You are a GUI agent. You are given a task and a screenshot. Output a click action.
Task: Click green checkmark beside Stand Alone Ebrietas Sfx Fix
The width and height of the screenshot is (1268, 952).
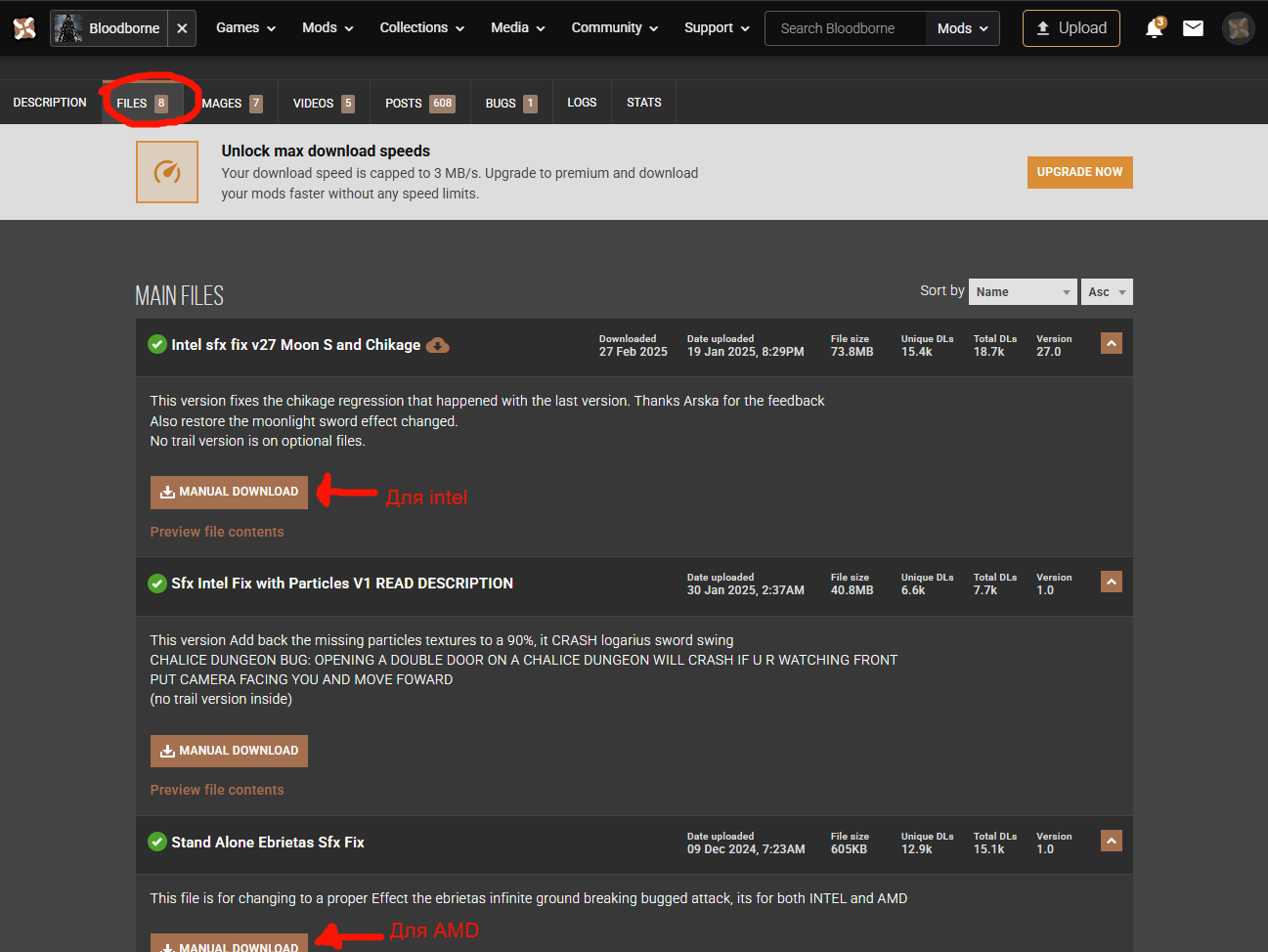[156, 842]
